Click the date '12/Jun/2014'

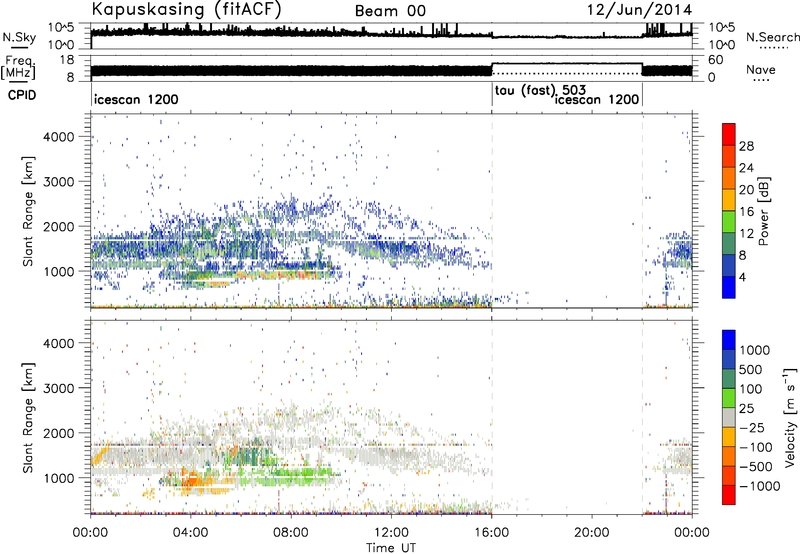[639, 10]
